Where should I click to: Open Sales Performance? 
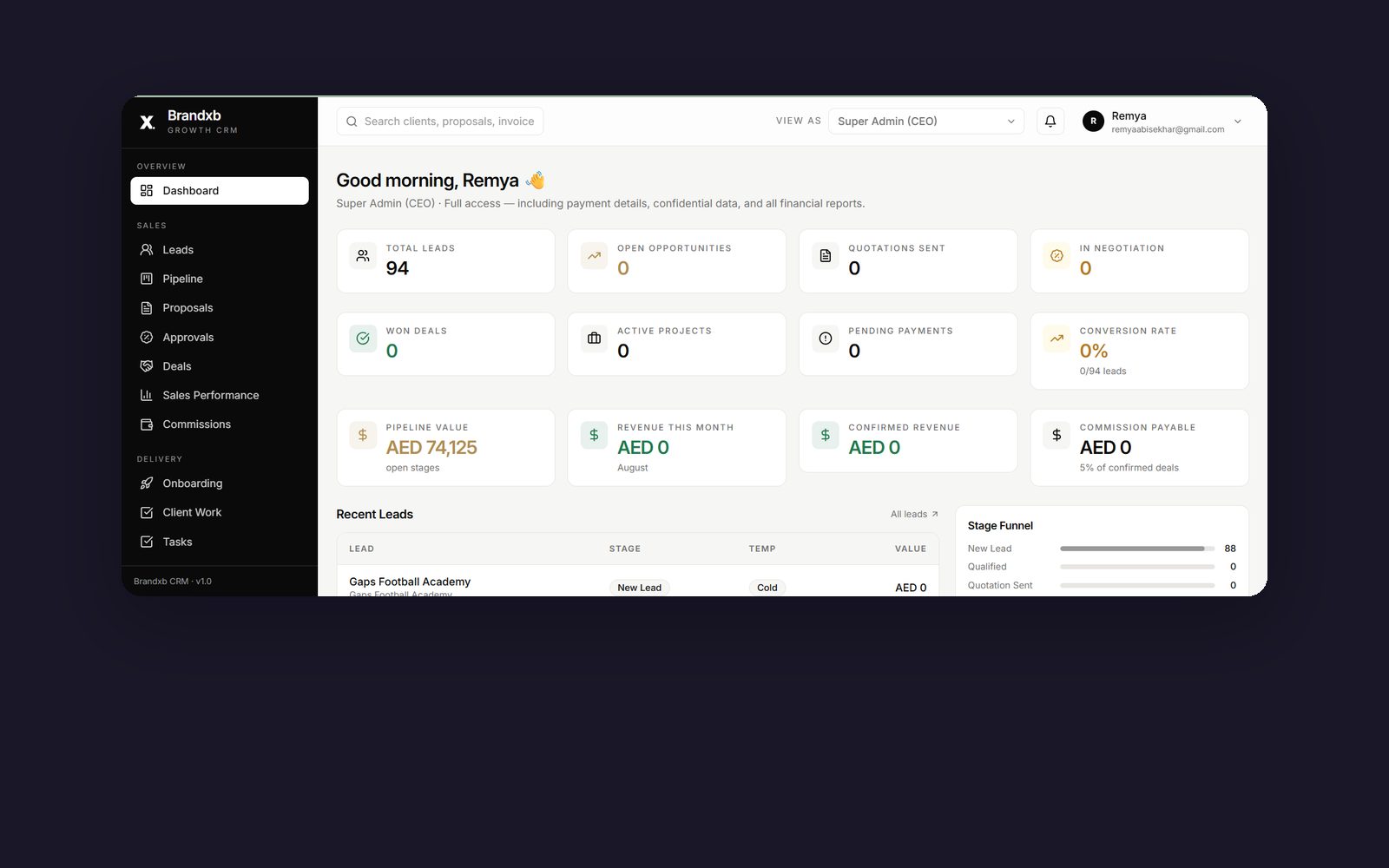pyautogui.click(x=220, y=396)
